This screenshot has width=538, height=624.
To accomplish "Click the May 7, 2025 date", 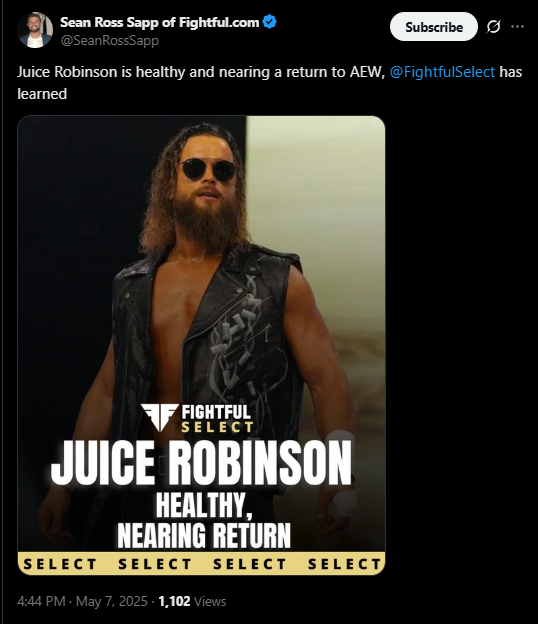I will click(111, 601).
